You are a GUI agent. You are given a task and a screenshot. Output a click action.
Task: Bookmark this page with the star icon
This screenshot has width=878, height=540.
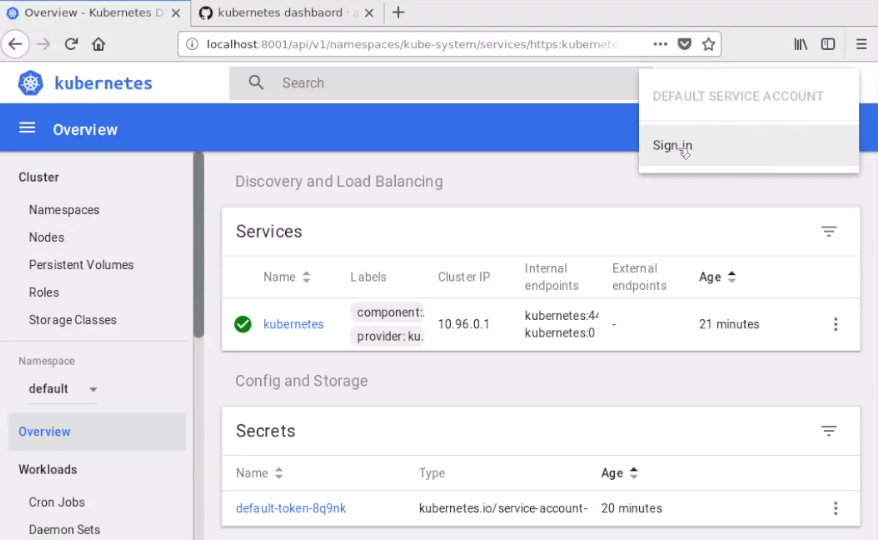pyautogui.click(x=708, y=44)
